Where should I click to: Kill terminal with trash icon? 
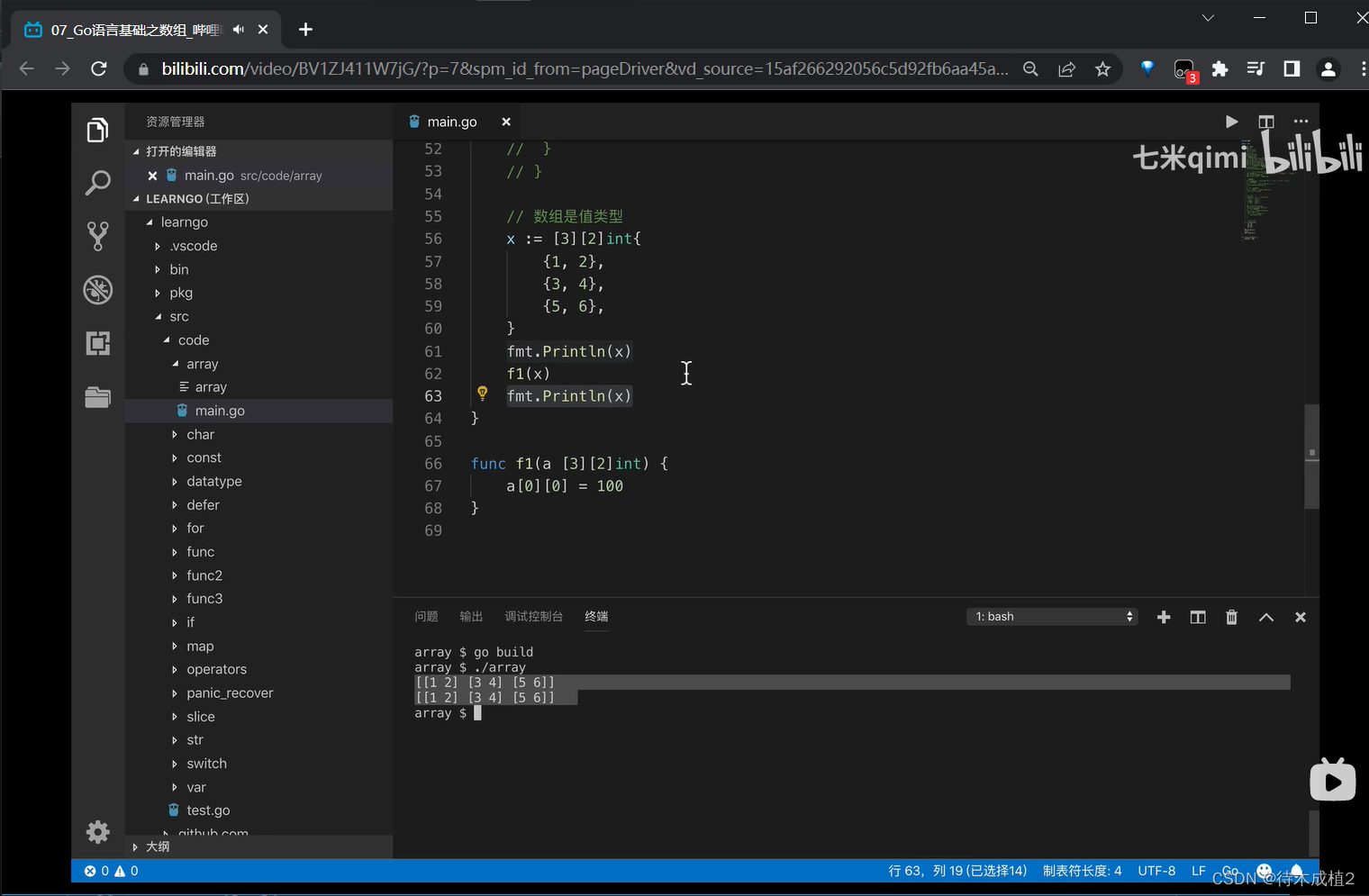pyautogui.click(x=1231, y=617)
